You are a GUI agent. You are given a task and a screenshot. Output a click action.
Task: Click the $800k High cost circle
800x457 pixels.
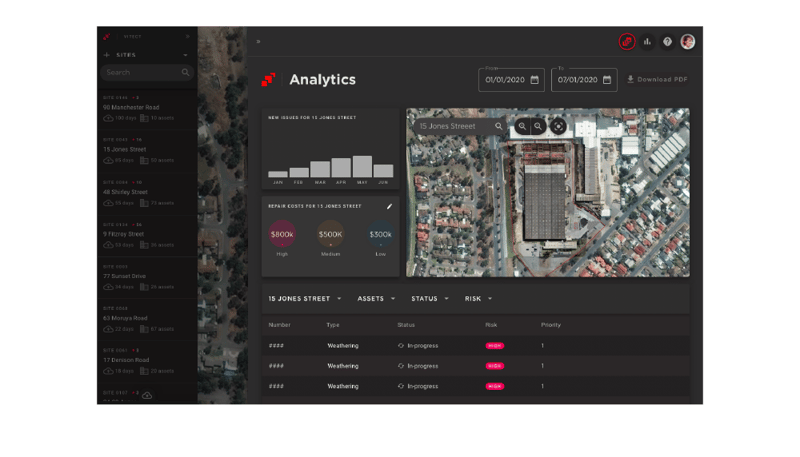[x=282, y=234]
